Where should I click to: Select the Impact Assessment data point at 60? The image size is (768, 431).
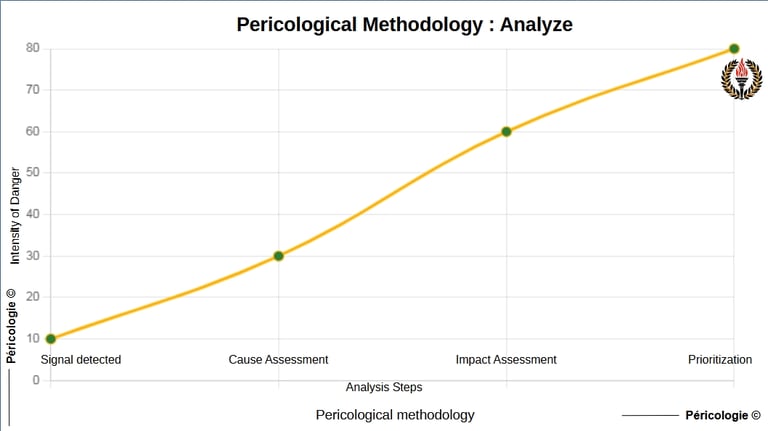click(x=506, y=131)
